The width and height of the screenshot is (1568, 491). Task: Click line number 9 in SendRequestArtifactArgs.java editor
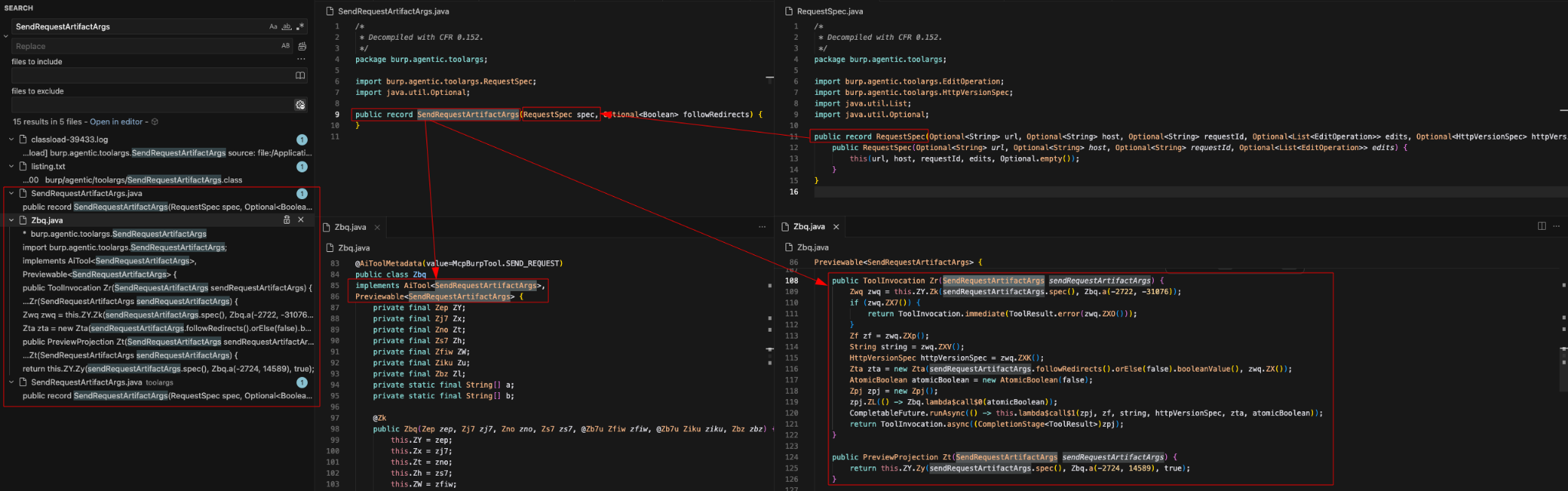click(x=336, y=114)
